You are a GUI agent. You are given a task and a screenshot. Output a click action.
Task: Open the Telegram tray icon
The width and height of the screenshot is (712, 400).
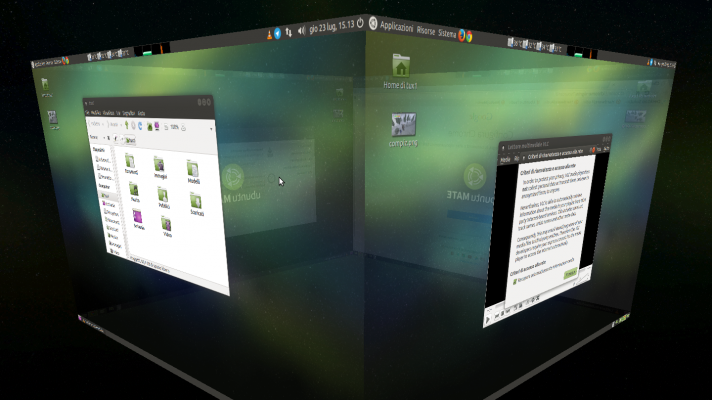278,33
